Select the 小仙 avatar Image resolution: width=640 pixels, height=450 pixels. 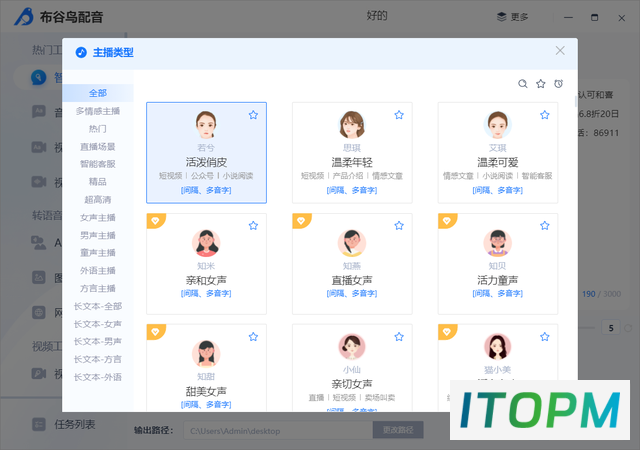click(x=352, y=347)
